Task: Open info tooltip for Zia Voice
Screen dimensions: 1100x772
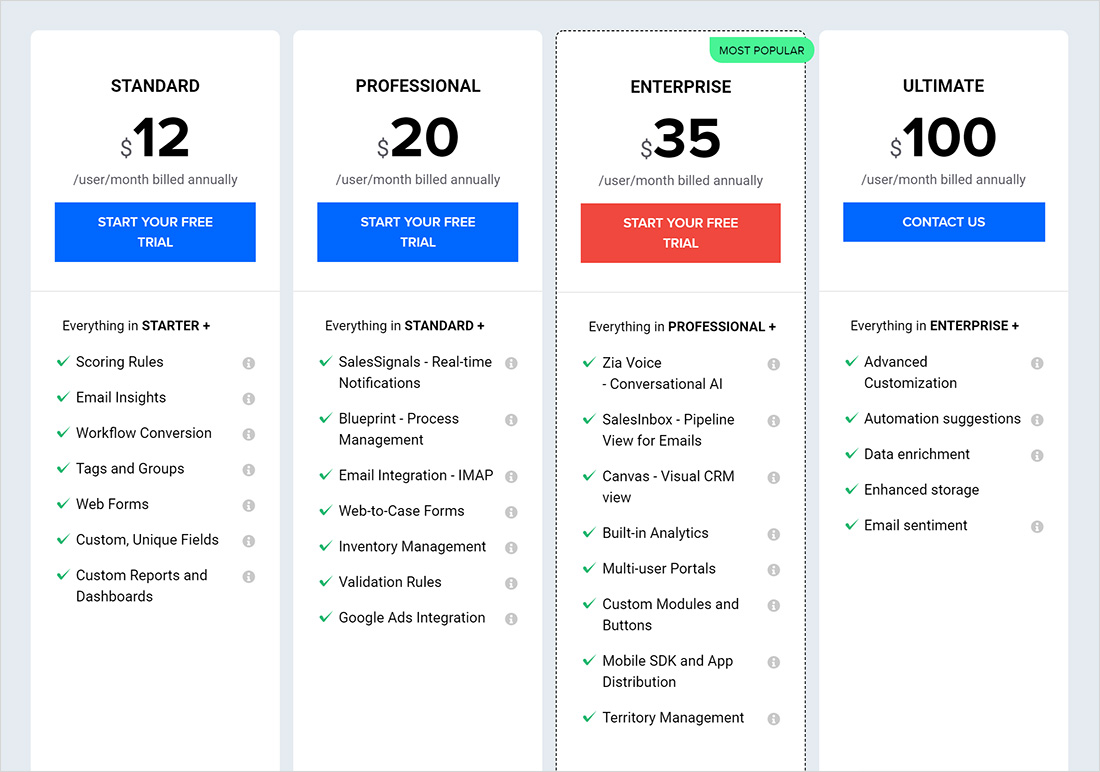Action: coord(773,364)
